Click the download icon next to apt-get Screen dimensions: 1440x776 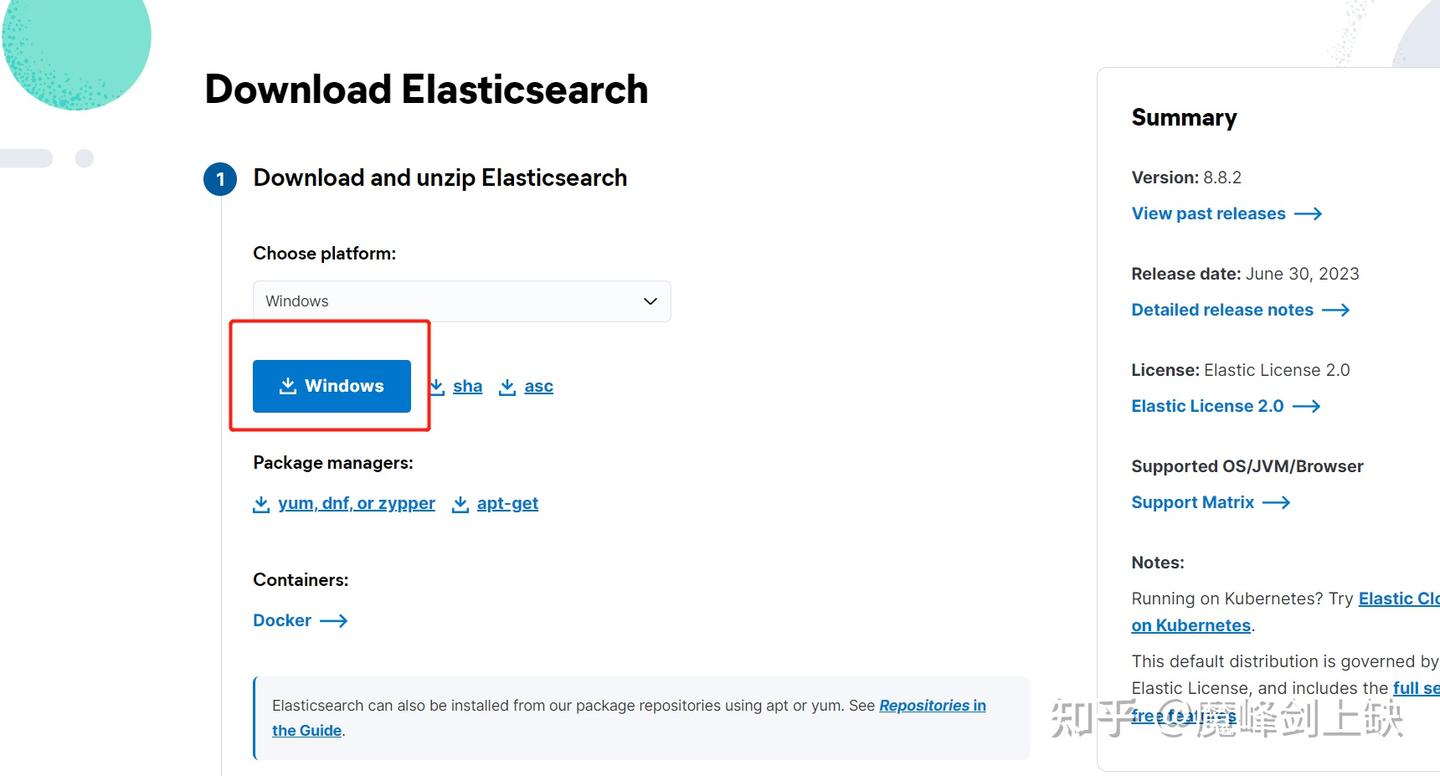pyautogui.click(x=460, y=504)
